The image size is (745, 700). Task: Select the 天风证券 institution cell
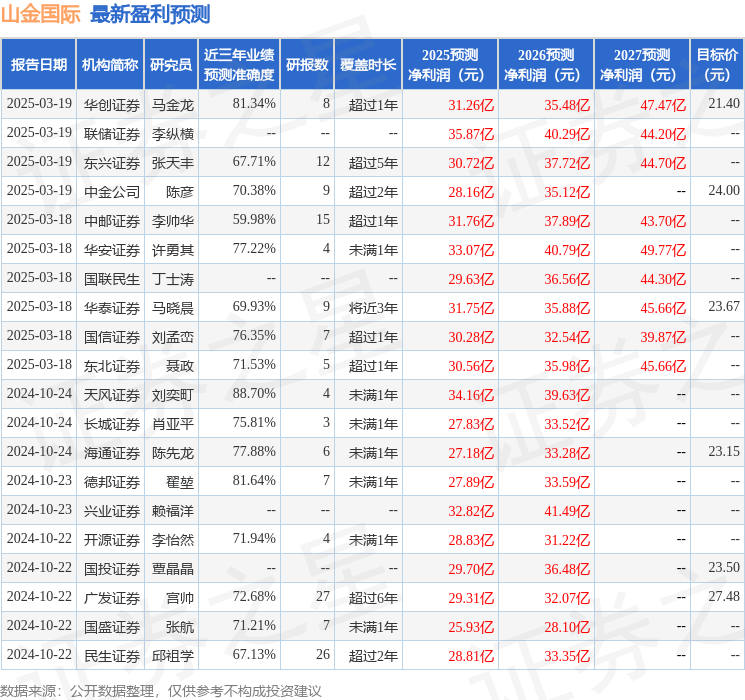click(x=112, y=394)
